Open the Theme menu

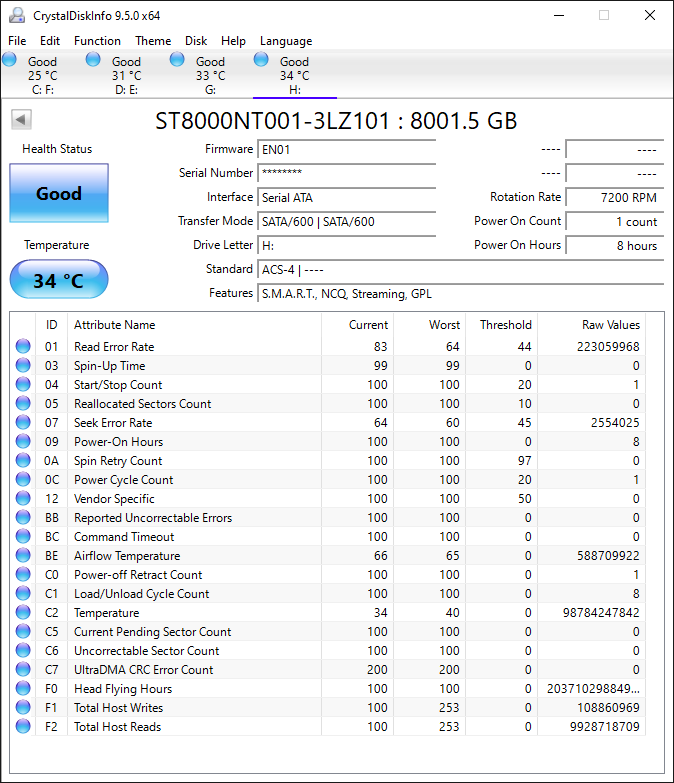click(x=153, y=40)
